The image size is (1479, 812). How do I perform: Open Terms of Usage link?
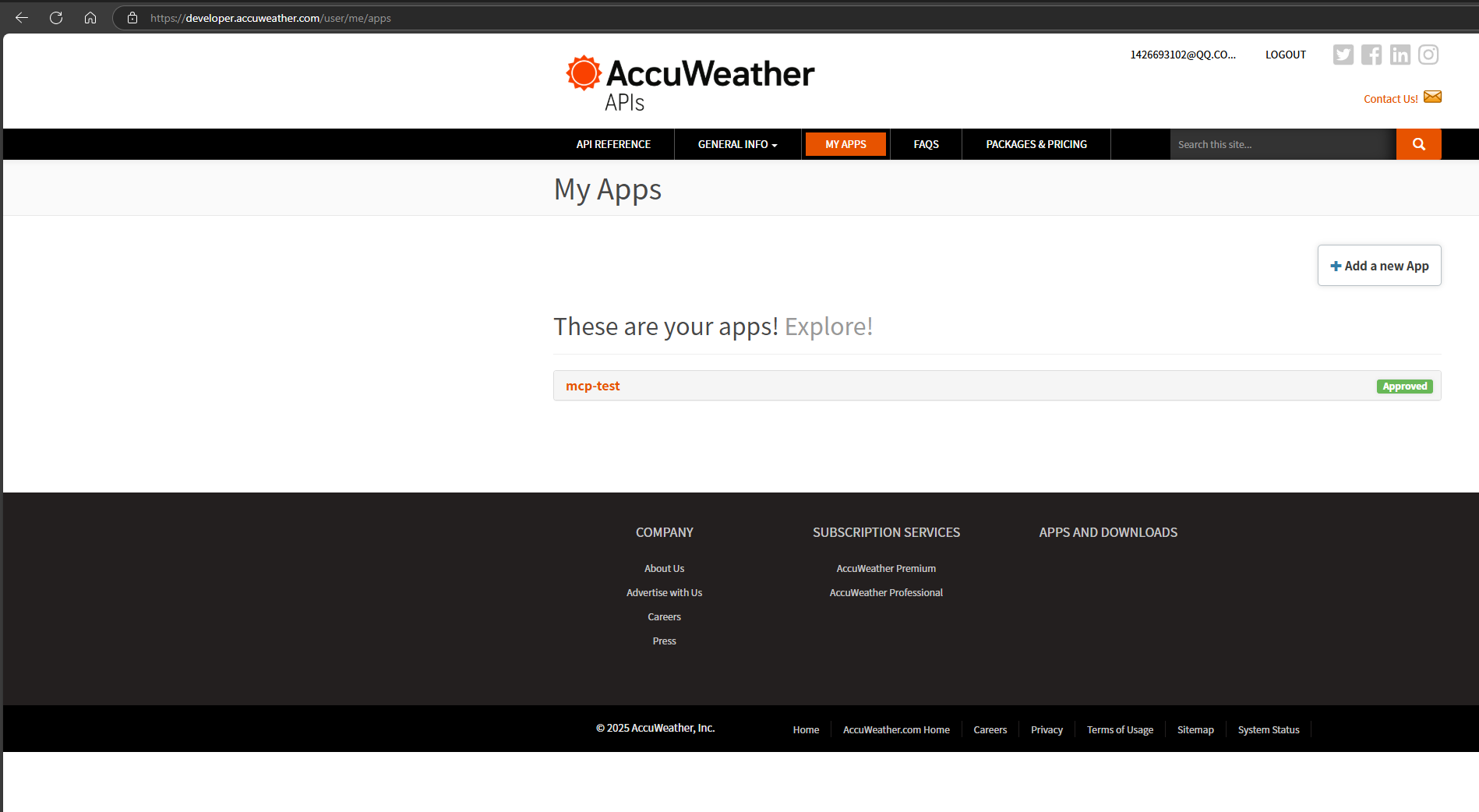coord(1120,730)
